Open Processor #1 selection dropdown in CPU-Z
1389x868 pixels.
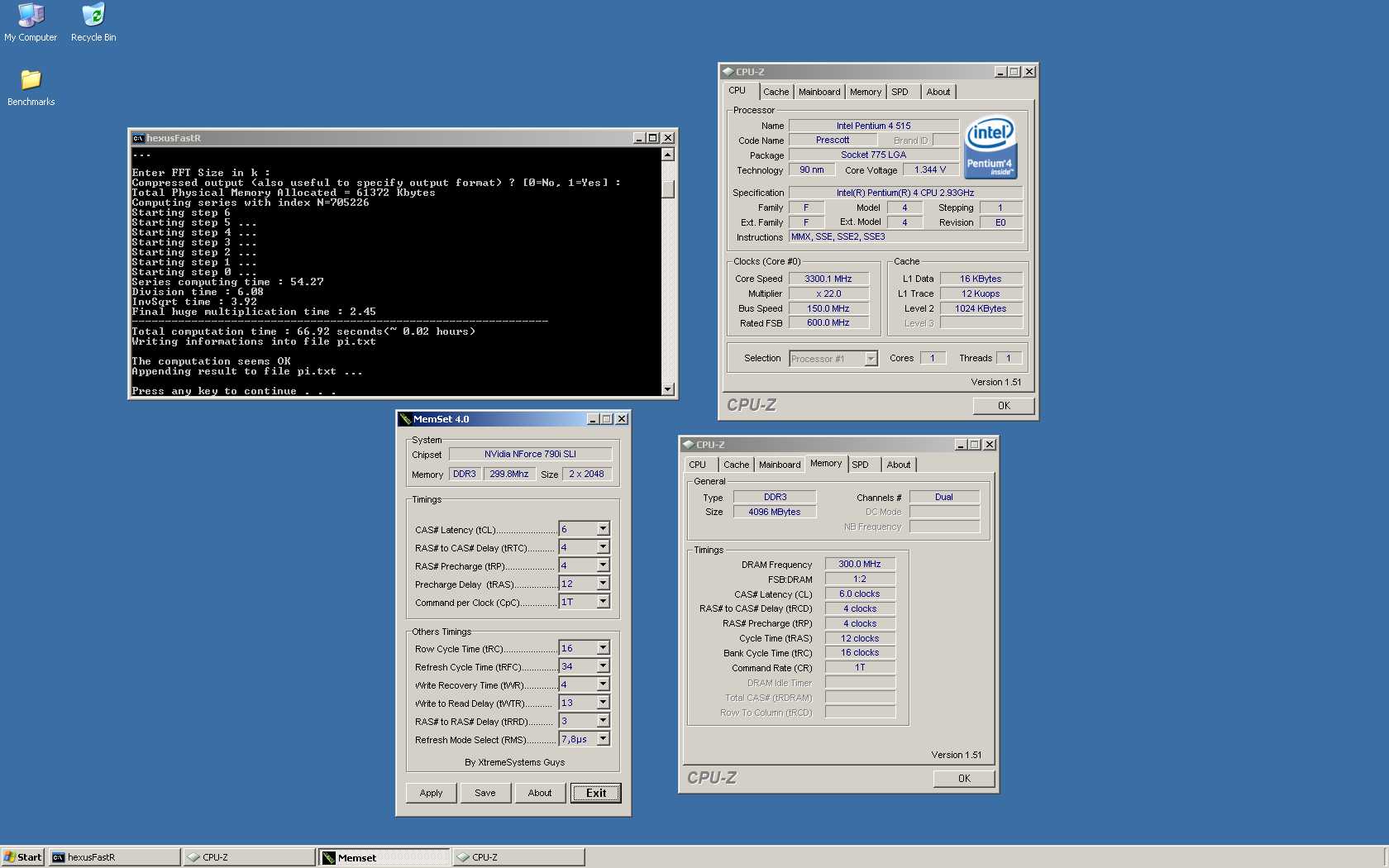pos(871,359)
